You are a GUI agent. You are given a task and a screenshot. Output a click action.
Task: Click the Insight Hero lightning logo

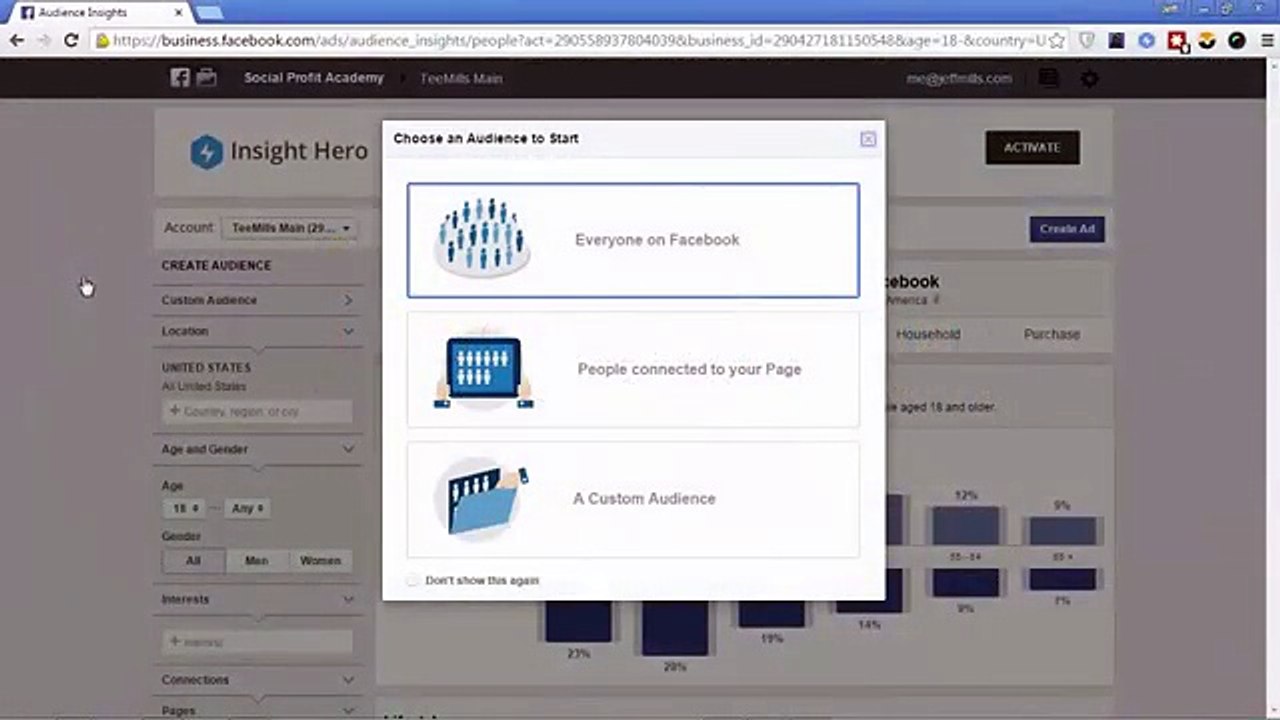click(206, 152)
